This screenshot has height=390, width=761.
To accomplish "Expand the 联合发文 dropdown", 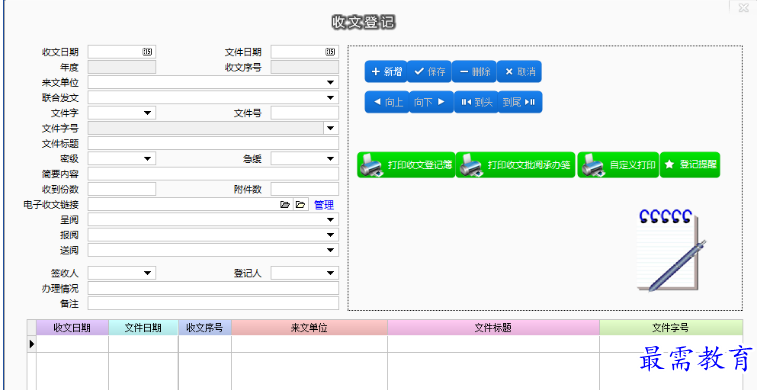I will pyautogui.click(x=331, y=98).
